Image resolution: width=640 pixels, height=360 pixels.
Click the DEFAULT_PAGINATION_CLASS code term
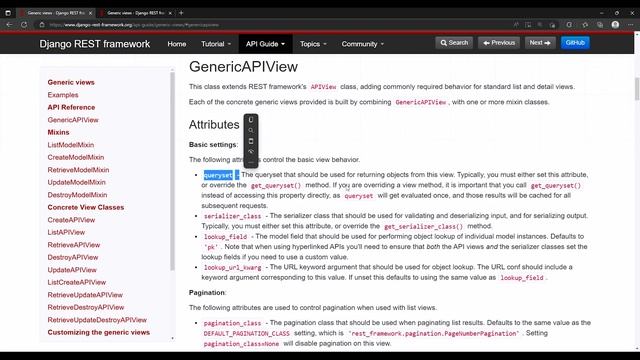point(247,333)
